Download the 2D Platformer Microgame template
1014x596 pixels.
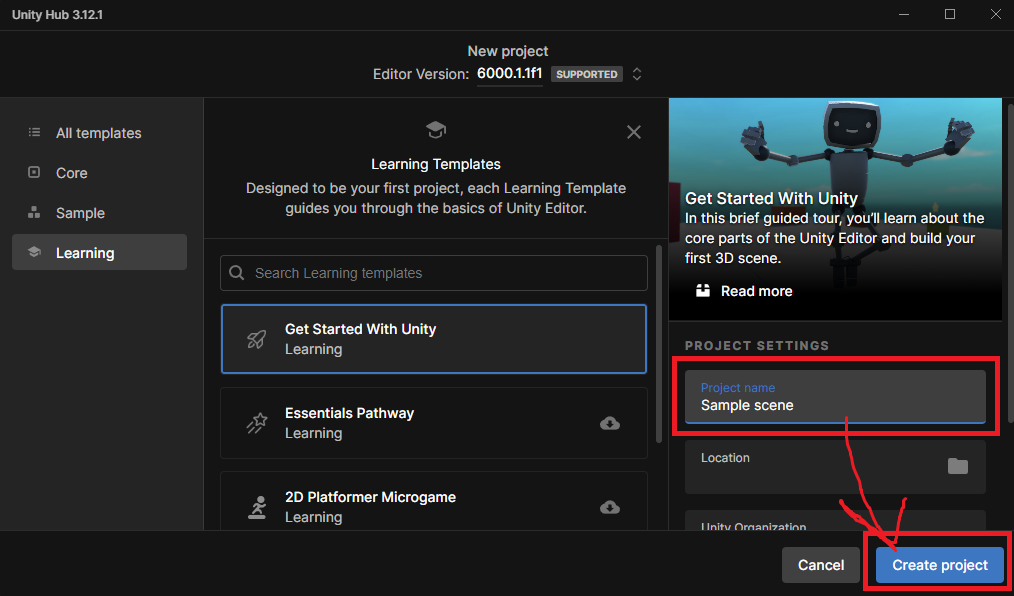coord(610,507)
